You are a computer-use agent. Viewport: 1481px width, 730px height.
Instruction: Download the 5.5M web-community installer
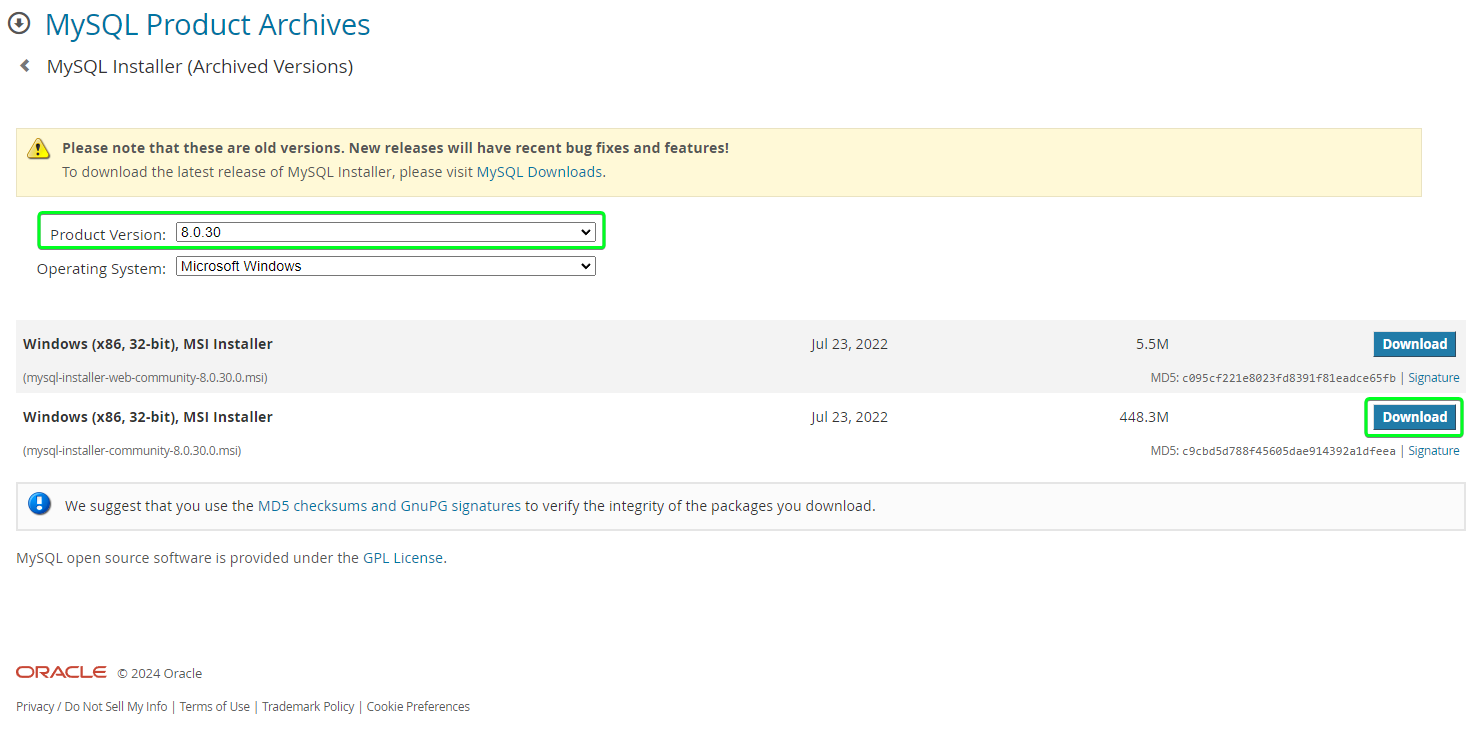(1414, 344)
